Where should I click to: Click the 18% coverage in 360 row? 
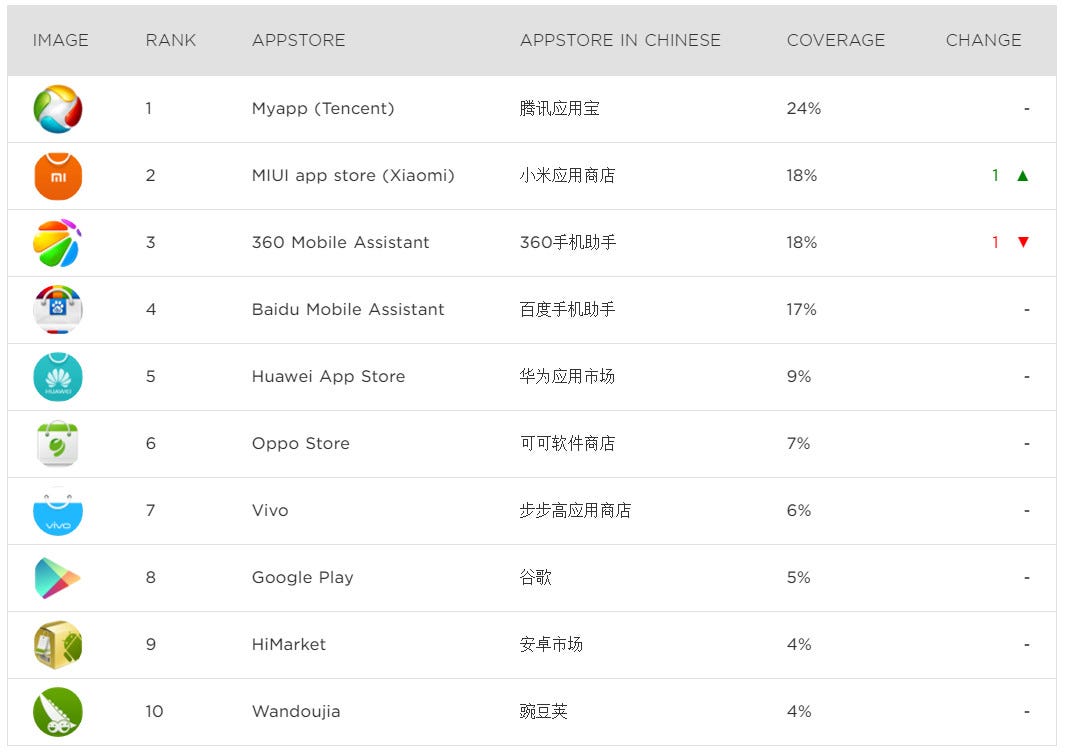pyautogui.click(x=802, y=242)
